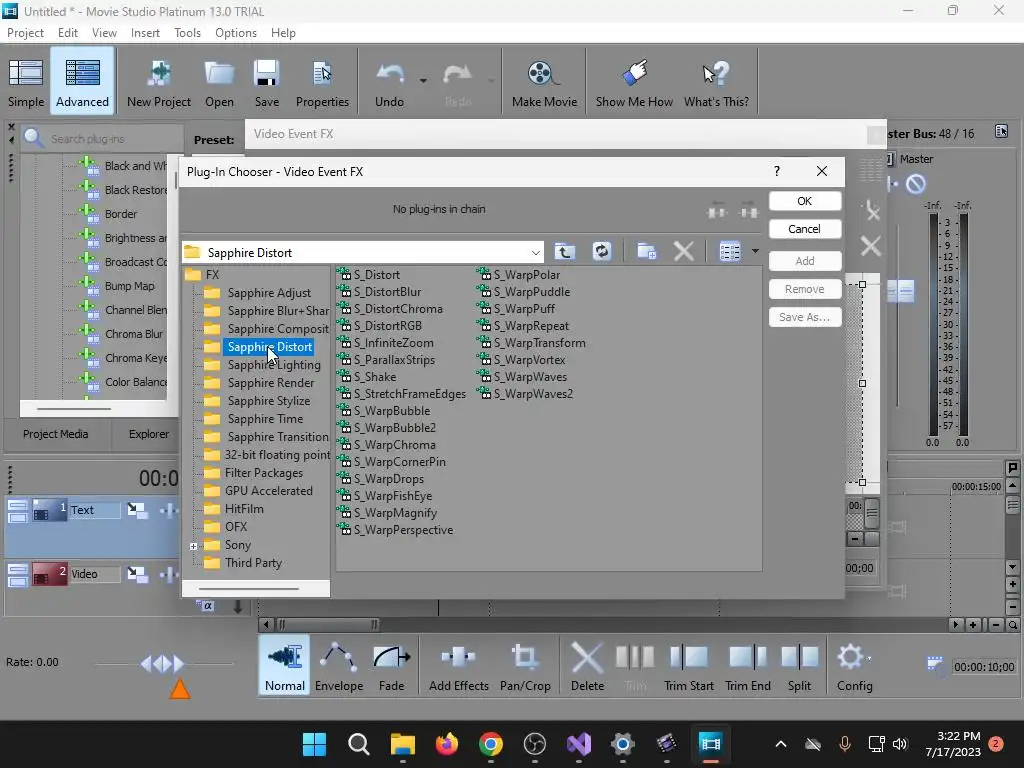Open Pan/Crop tool

click(x=525, y=666)
